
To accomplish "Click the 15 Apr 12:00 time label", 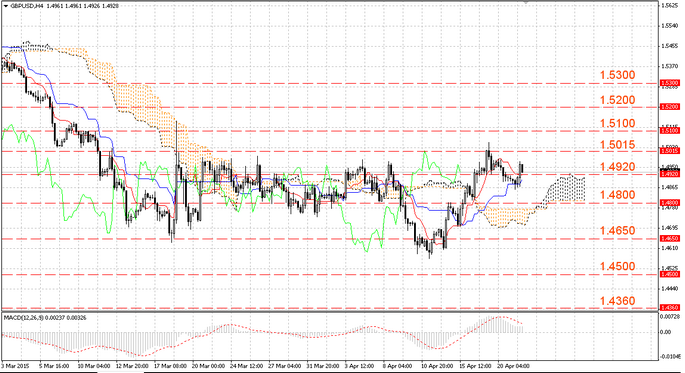I will point(475,366).
